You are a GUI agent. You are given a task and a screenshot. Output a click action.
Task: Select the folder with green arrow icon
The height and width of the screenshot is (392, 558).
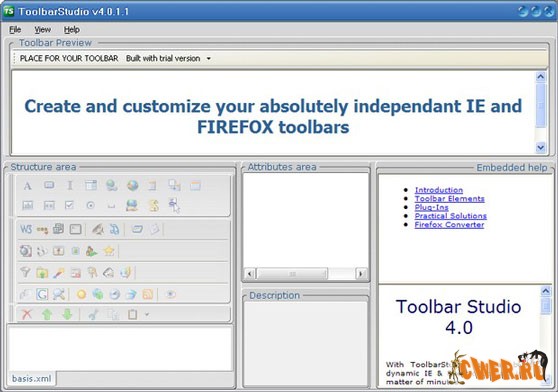tap(42, 273)
